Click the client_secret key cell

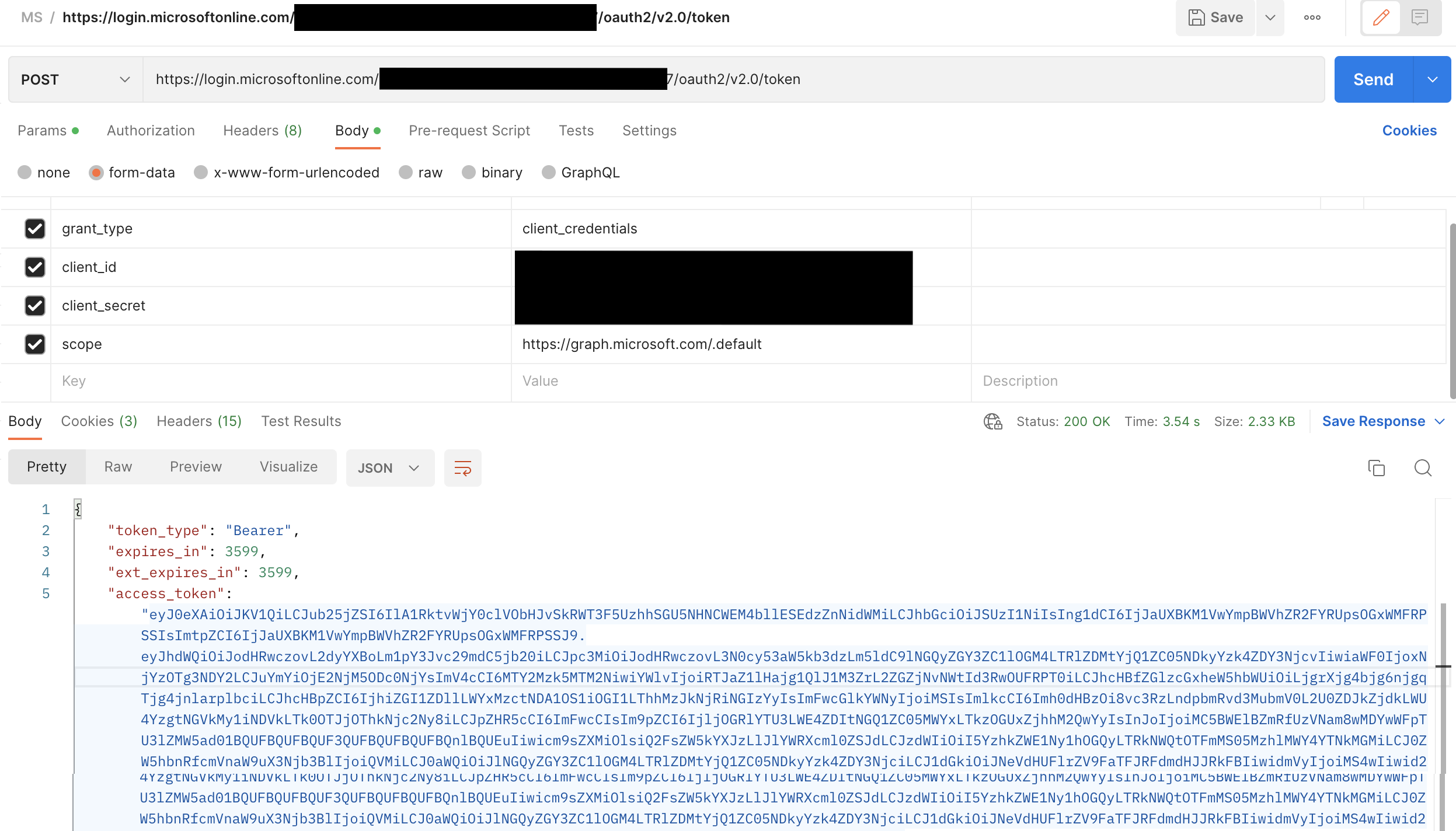281,306
